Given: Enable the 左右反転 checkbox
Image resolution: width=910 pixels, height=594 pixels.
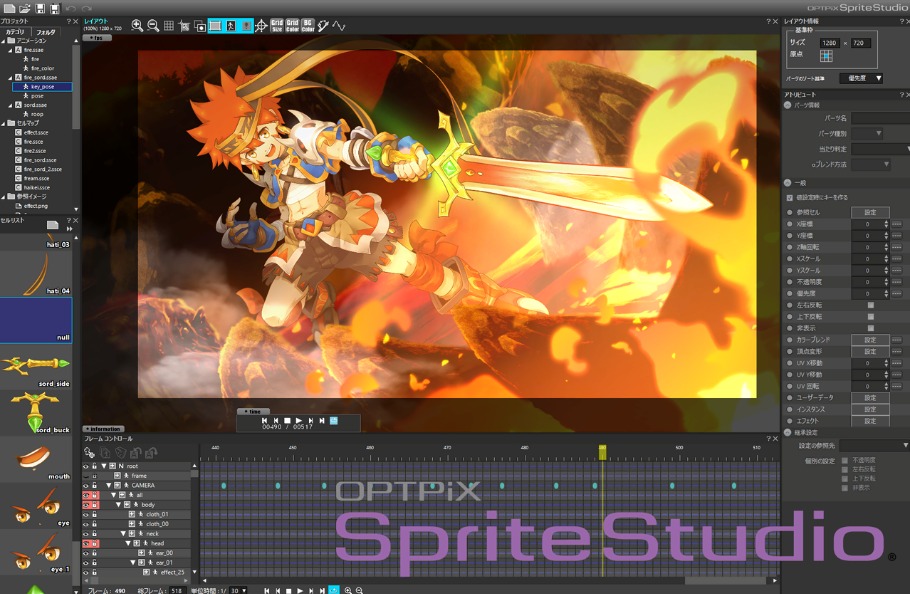Looking at the screenshot, I should tap(870, 305).
